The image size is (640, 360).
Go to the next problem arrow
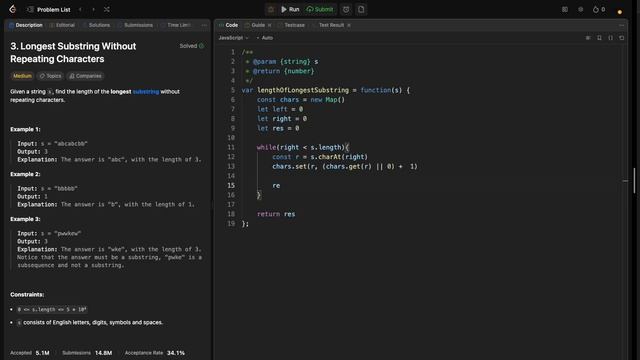(x=93, y=9)
